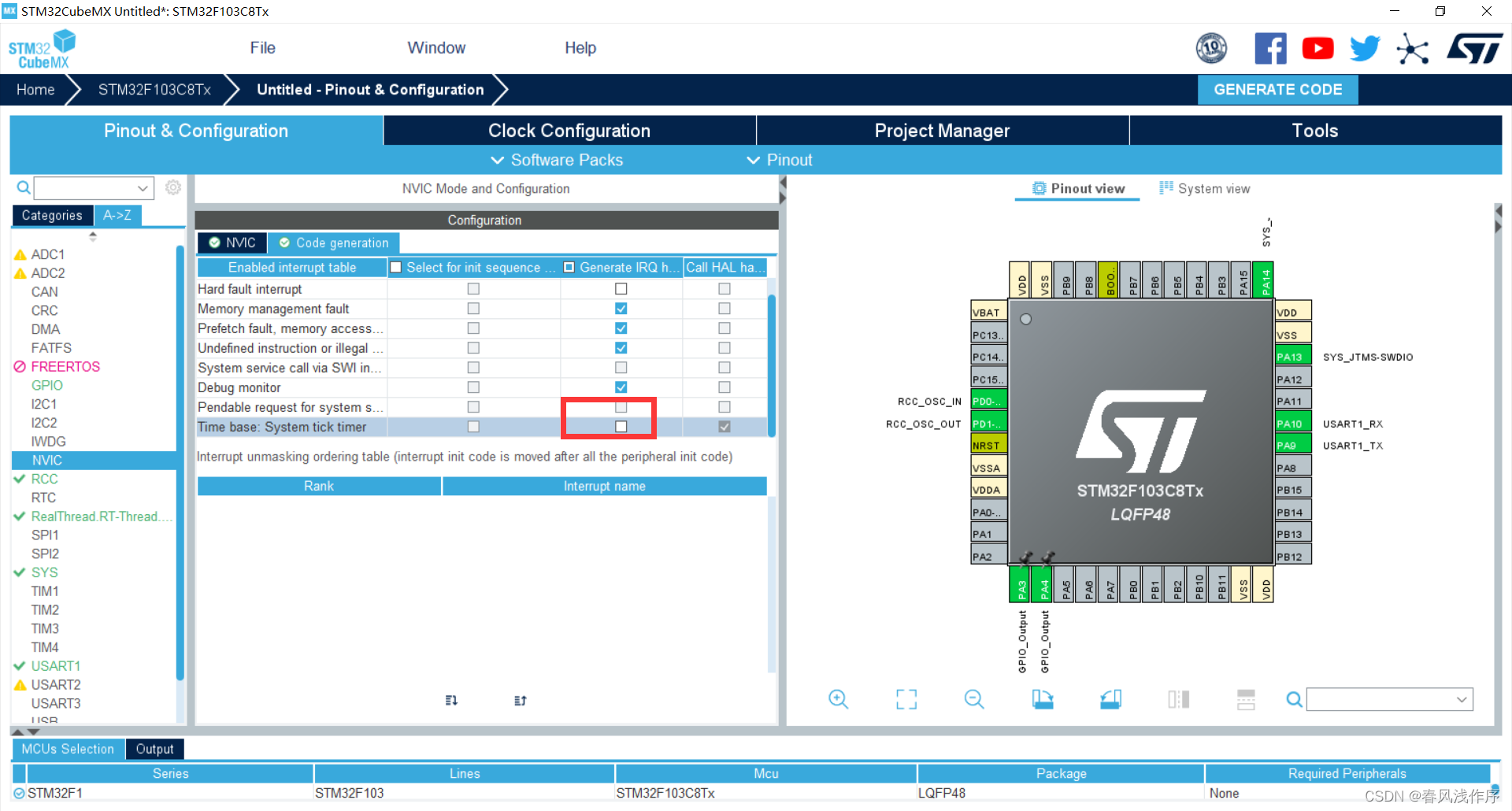Click the peripheral search magnifier icon
This screenshot has height=811, width=1512.
[x=24, y=187]
